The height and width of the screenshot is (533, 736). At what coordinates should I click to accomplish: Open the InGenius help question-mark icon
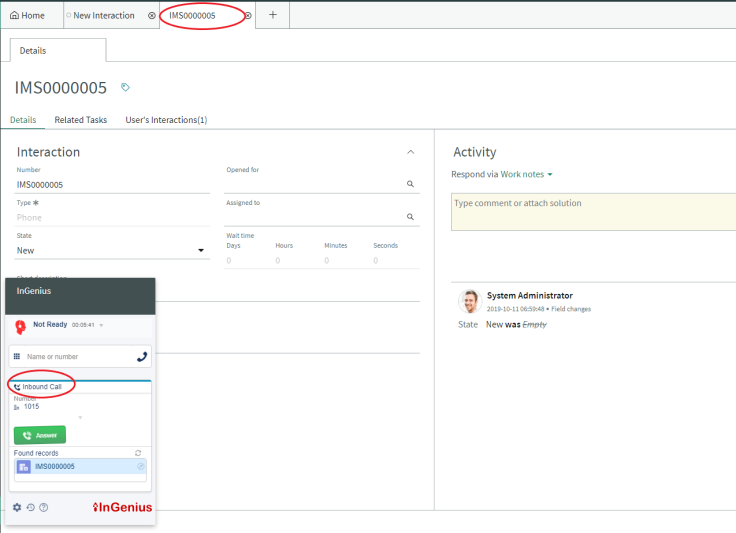44,507
